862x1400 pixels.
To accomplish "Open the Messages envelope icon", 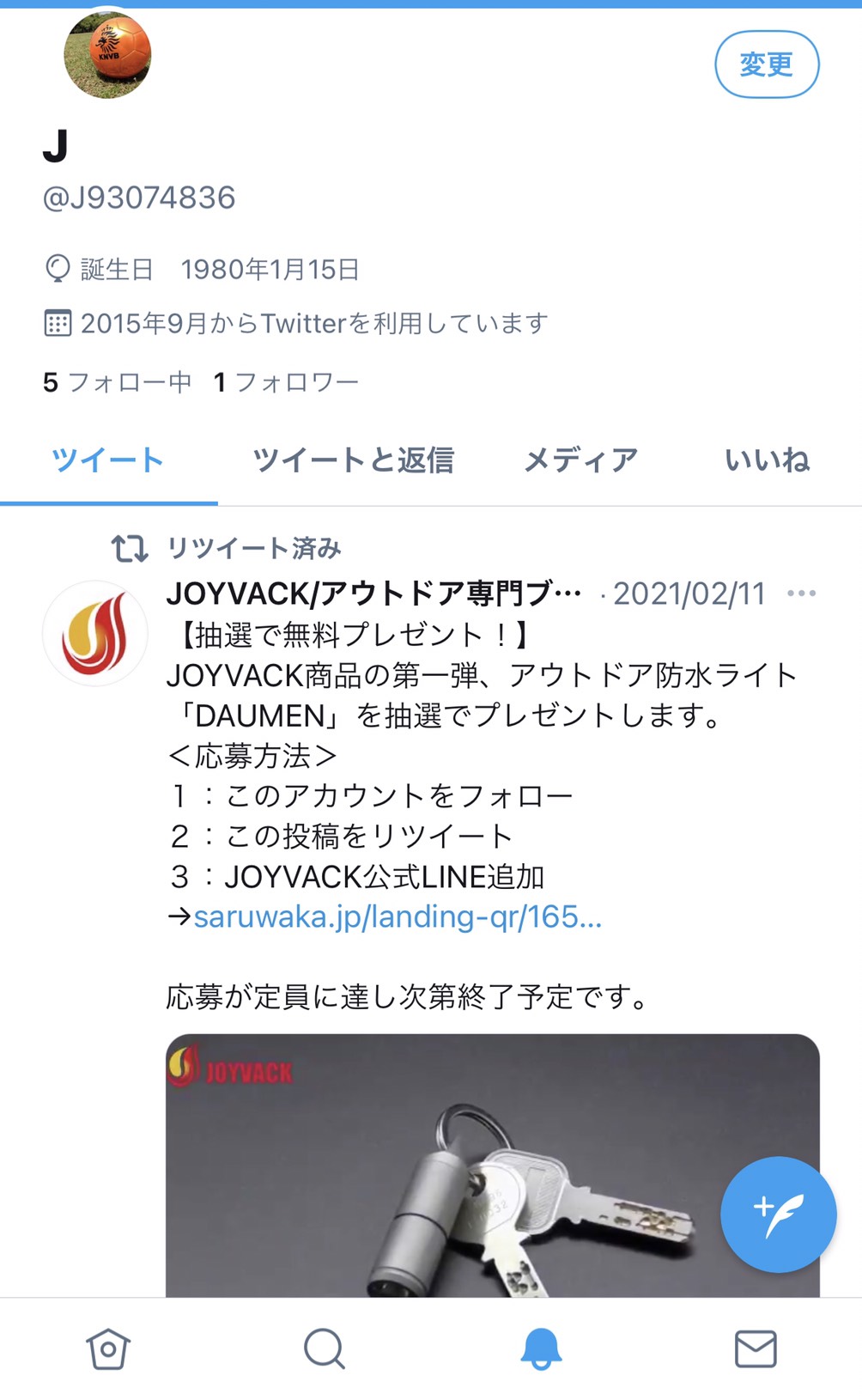I will pyautogui.click(x=756, y=1348).
